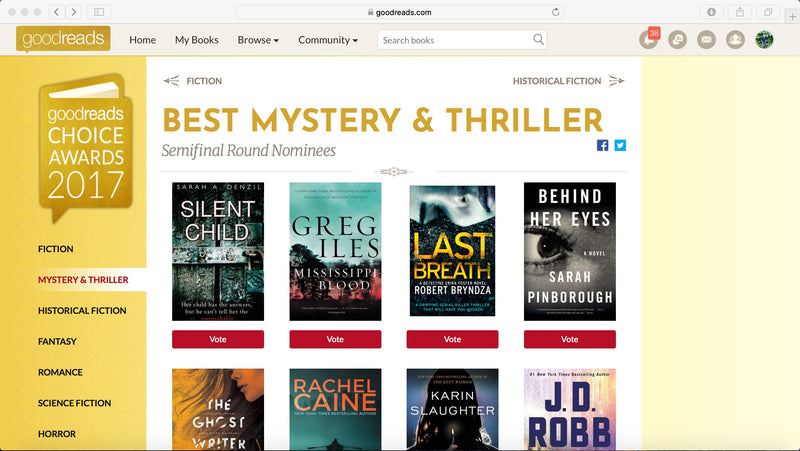Screen dimensions: 800x451
Task: Open the discussions chat icon
Action: click(678, 39)
